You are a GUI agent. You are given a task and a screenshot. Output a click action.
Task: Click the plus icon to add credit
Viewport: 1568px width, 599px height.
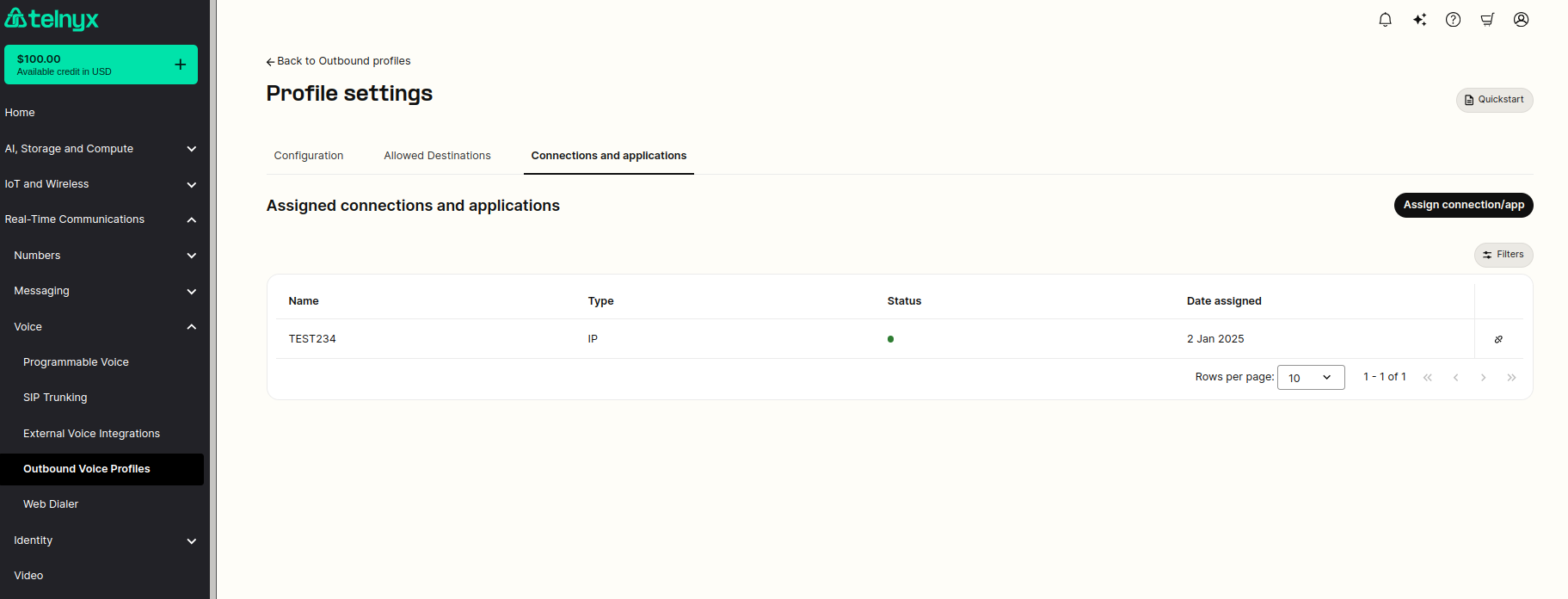point(180,65)
